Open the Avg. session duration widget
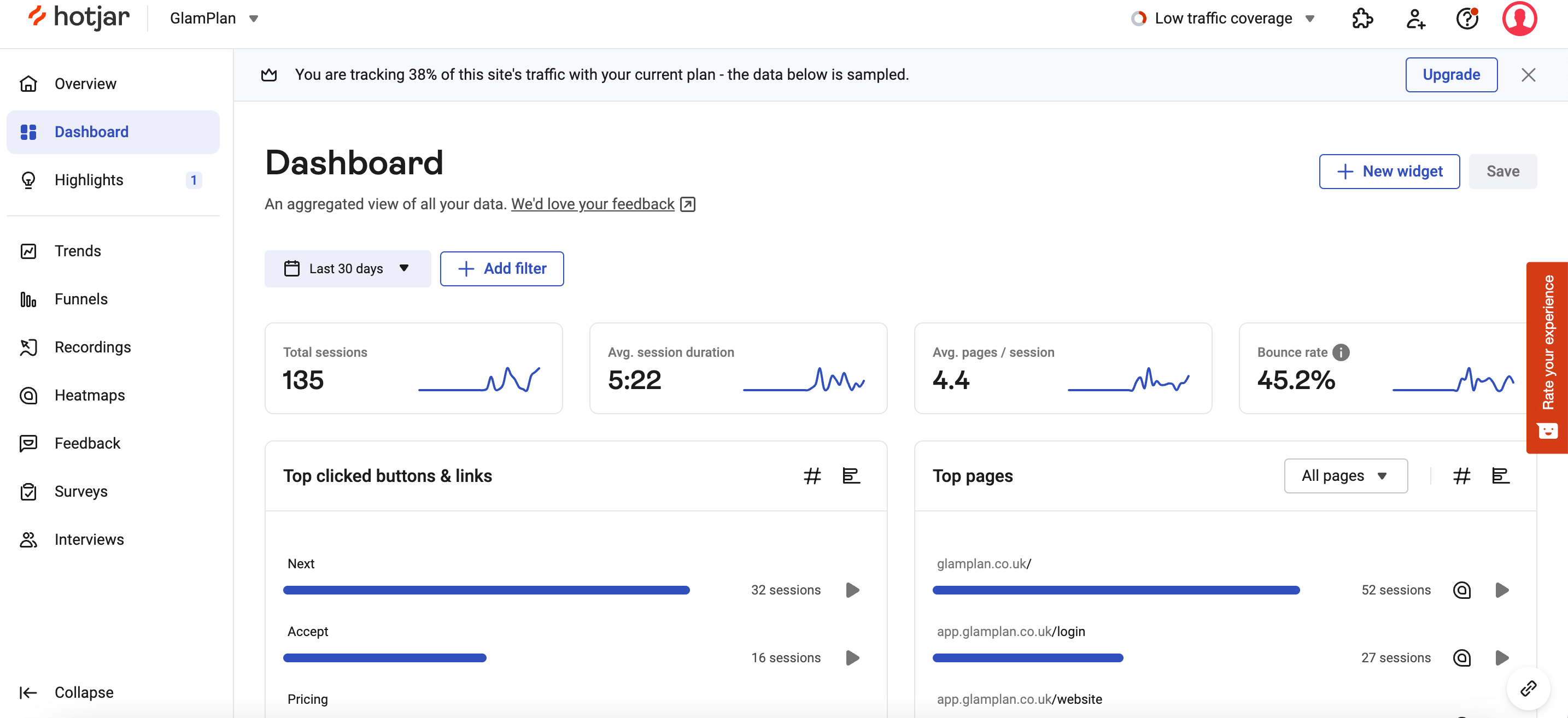This screenshot has width=1568, height=718. point(738,368)
